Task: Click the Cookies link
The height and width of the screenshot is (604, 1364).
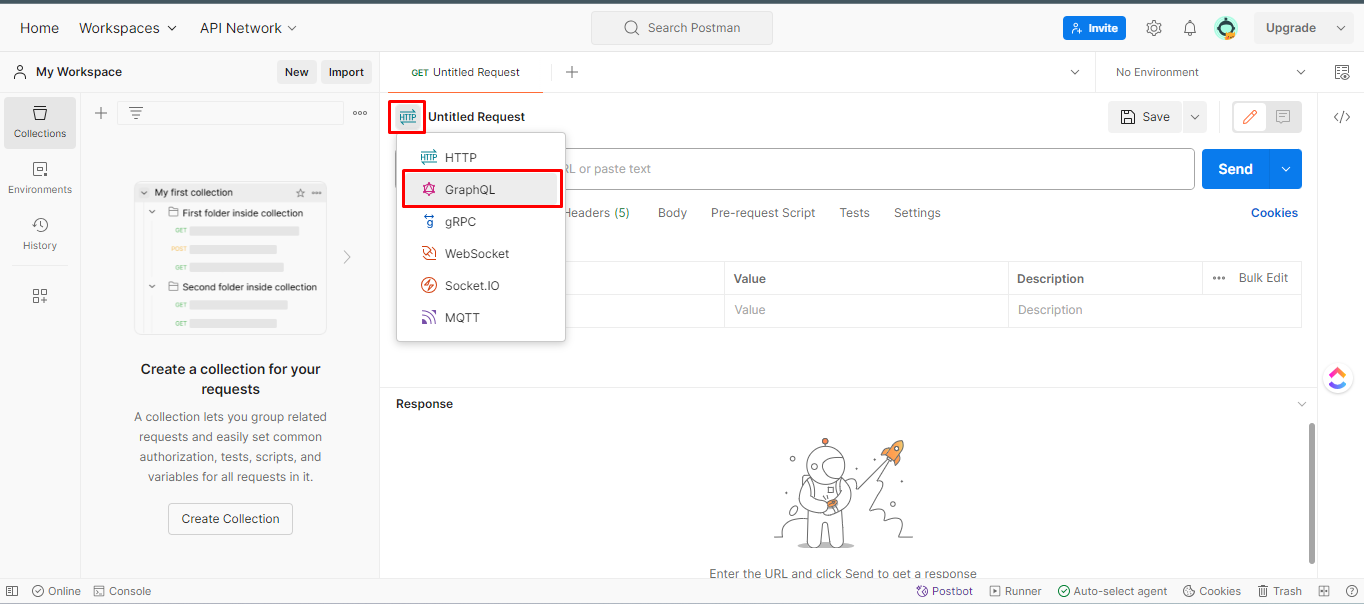Action: click(1274, 213)
